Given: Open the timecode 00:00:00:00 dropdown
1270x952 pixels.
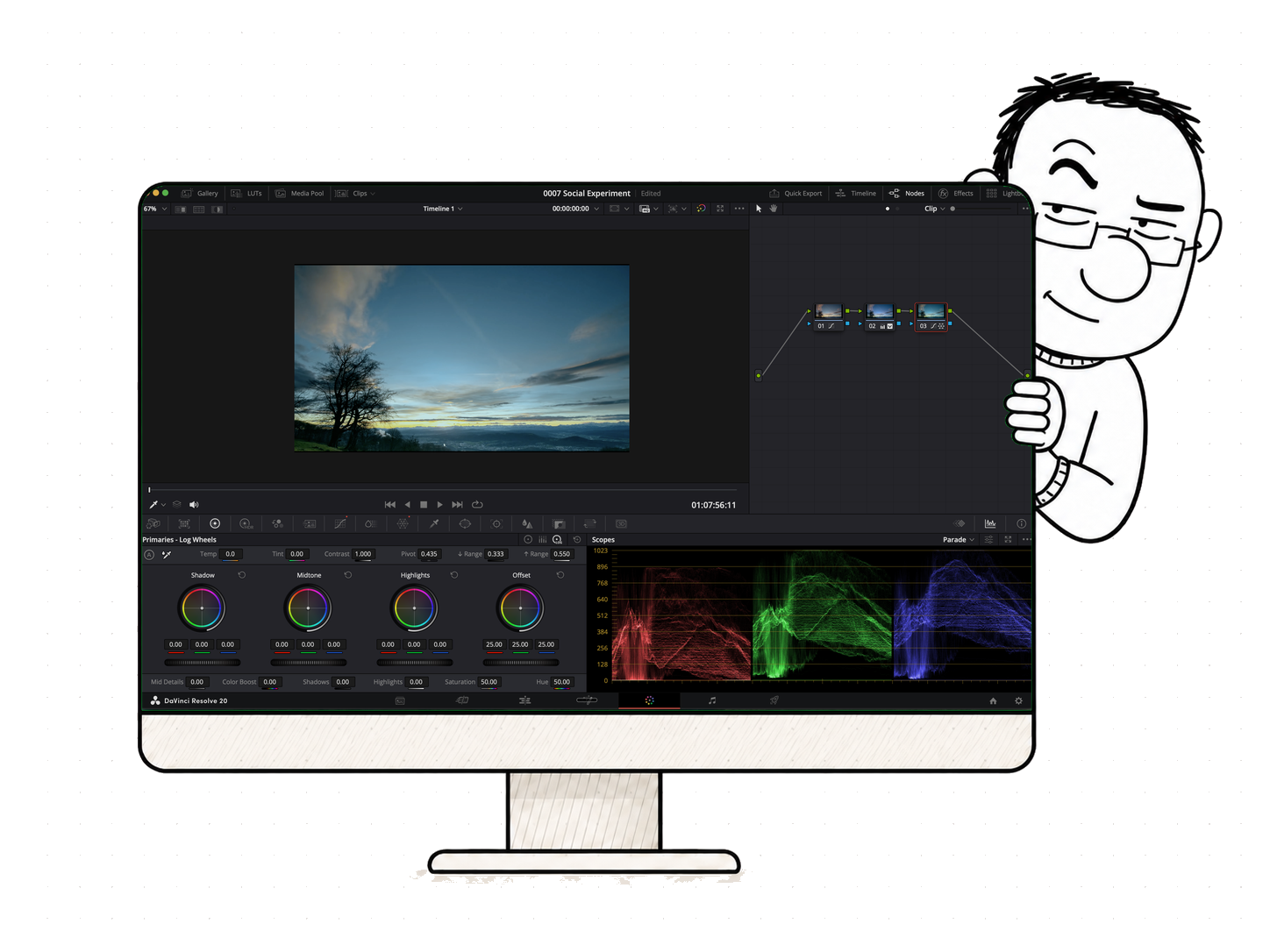Looking at the screenshot, I should 575,209.
